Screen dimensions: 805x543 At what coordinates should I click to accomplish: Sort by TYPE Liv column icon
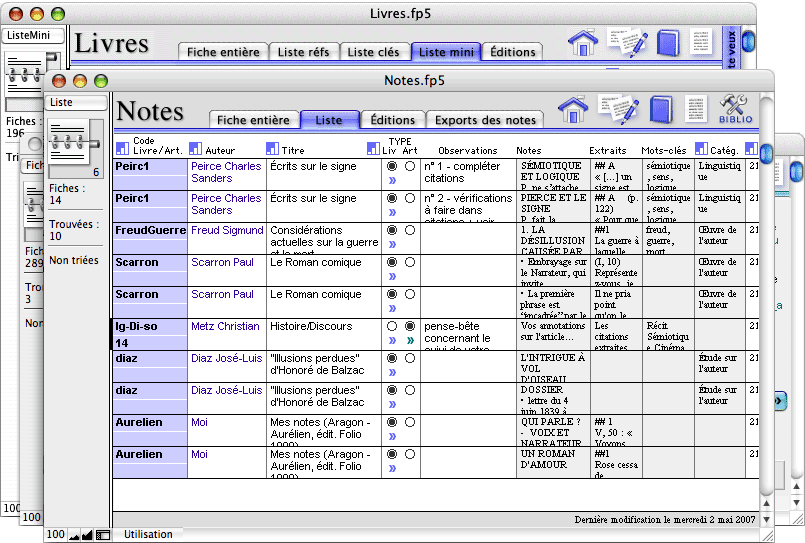point(373,148)
